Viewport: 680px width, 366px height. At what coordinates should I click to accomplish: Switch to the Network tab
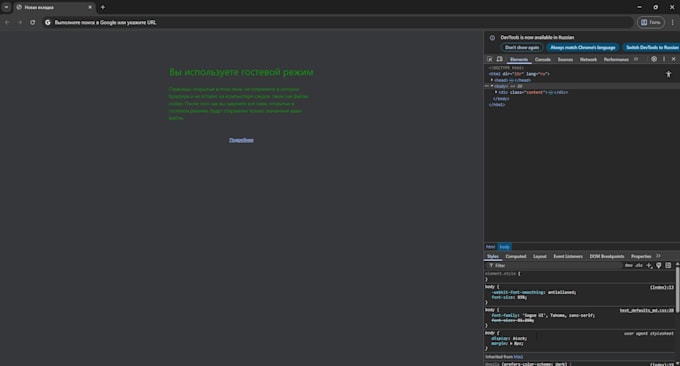588,59
